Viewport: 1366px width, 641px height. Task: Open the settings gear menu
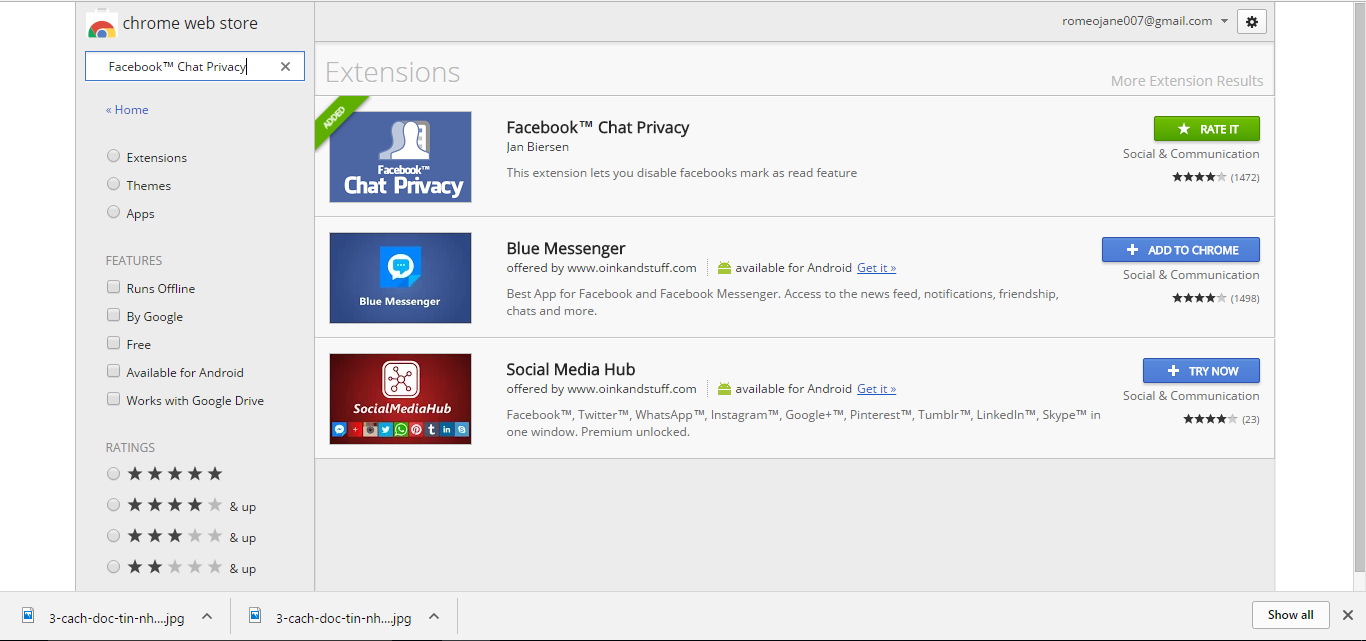pos(1252,21)
